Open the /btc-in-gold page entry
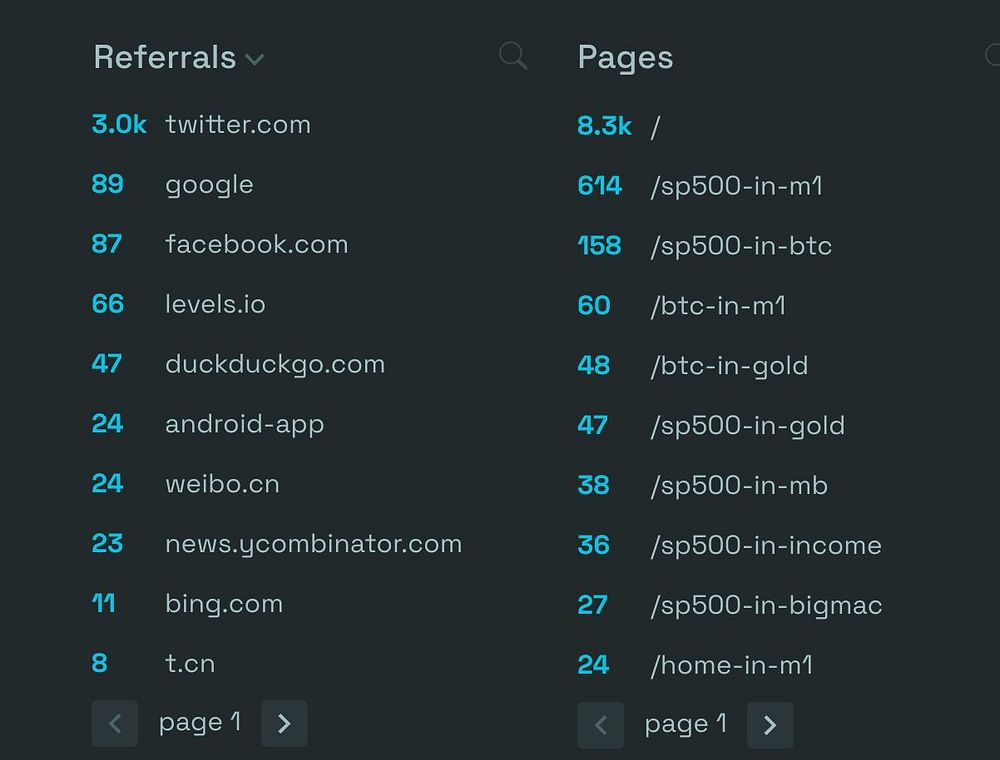Viewport: 1000px width, 760px height. click(729, 366)
